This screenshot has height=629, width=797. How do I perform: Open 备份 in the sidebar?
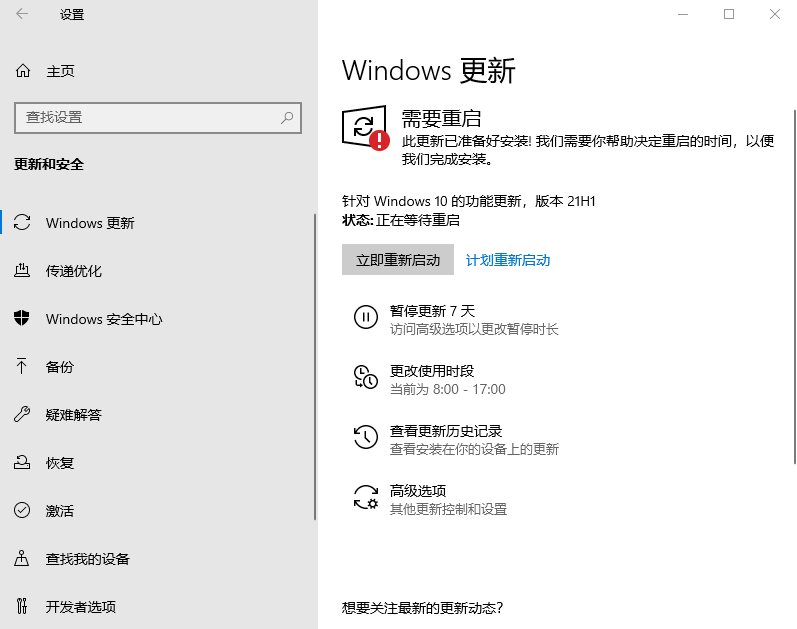pyautogui.click(x=59, y=367)
